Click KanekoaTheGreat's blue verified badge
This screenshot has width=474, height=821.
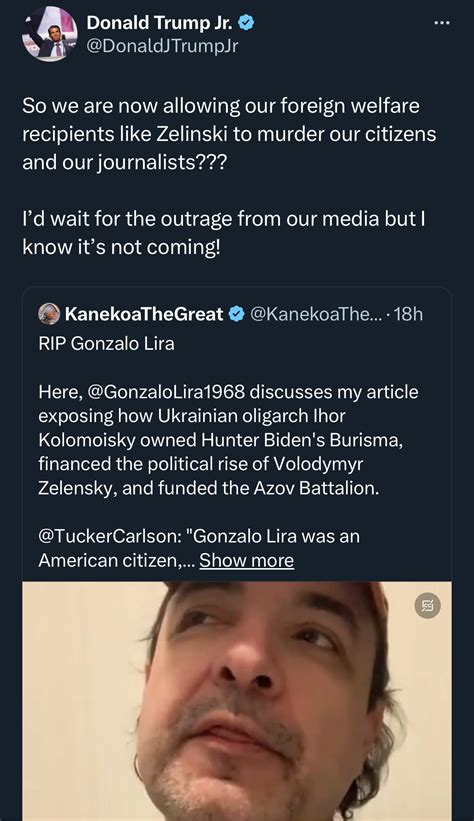pos(237,314)
